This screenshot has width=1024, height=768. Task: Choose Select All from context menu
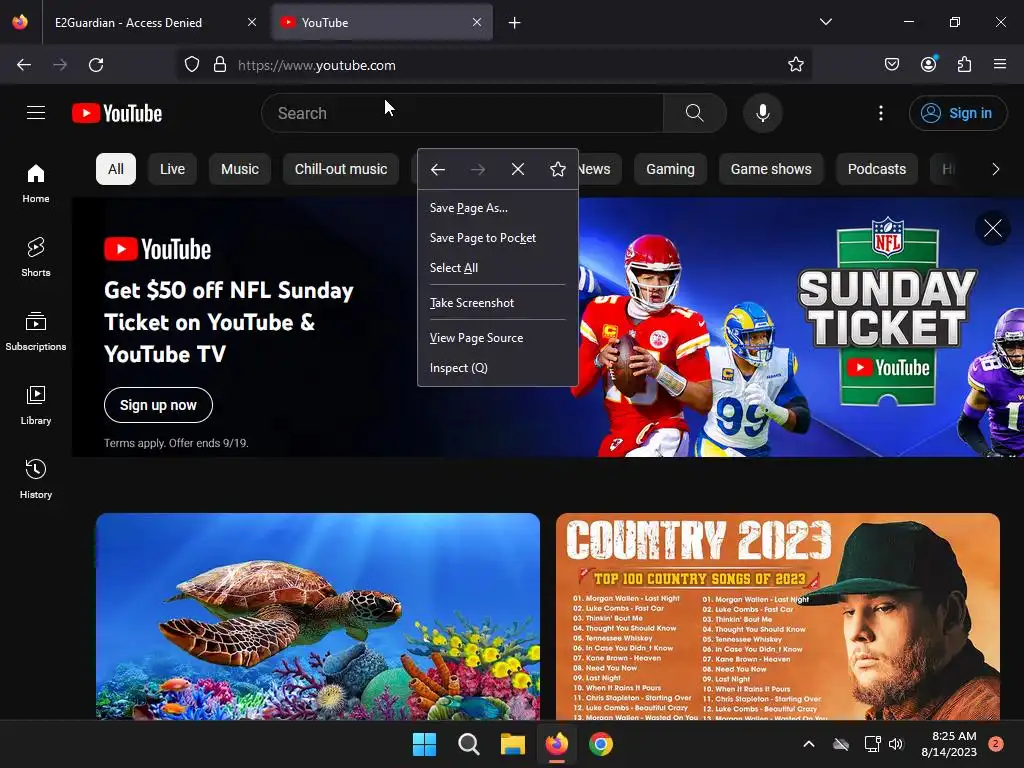498,268
